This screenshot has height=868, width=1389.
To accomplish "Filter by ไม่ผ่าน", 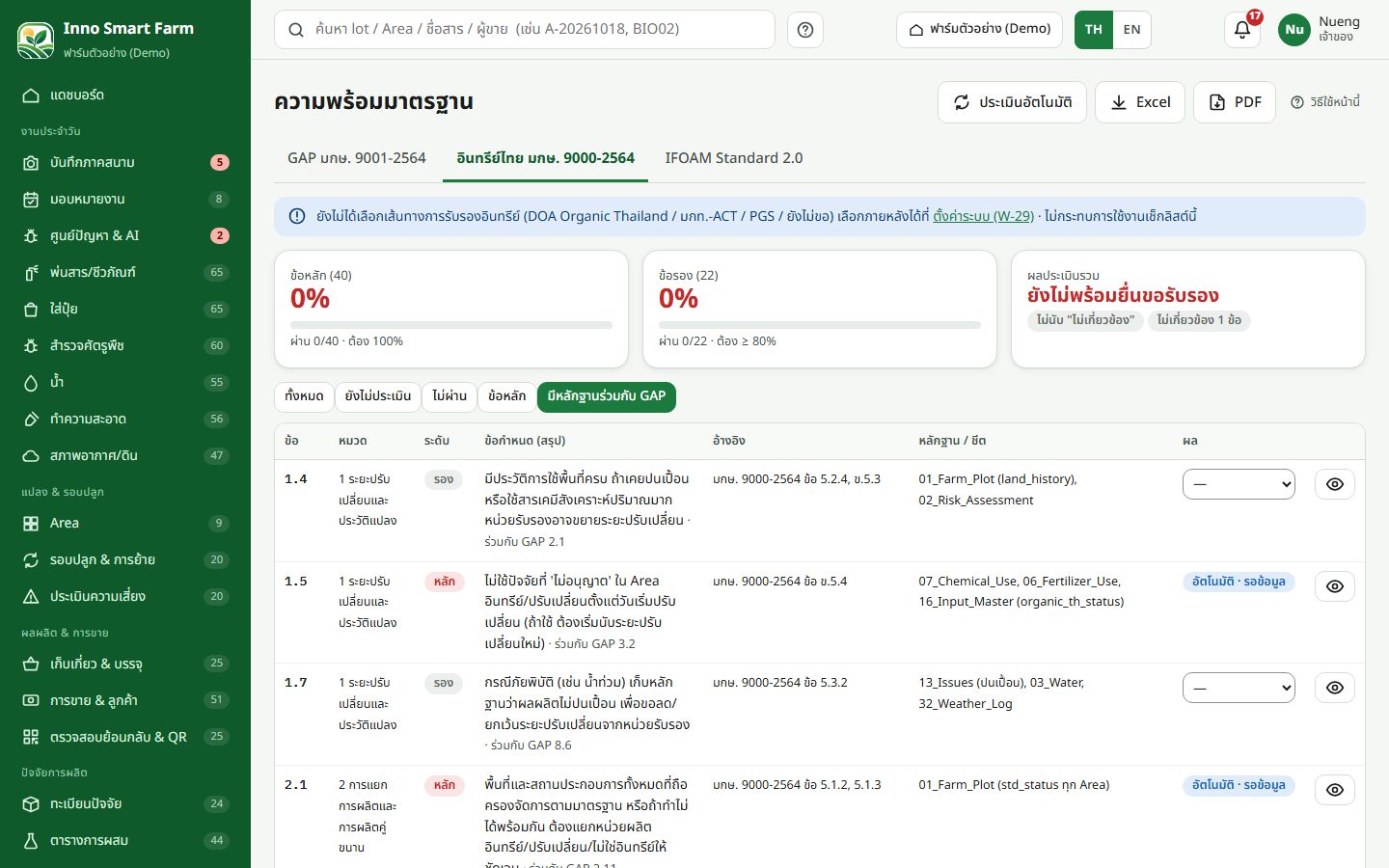I will point(449,396).
